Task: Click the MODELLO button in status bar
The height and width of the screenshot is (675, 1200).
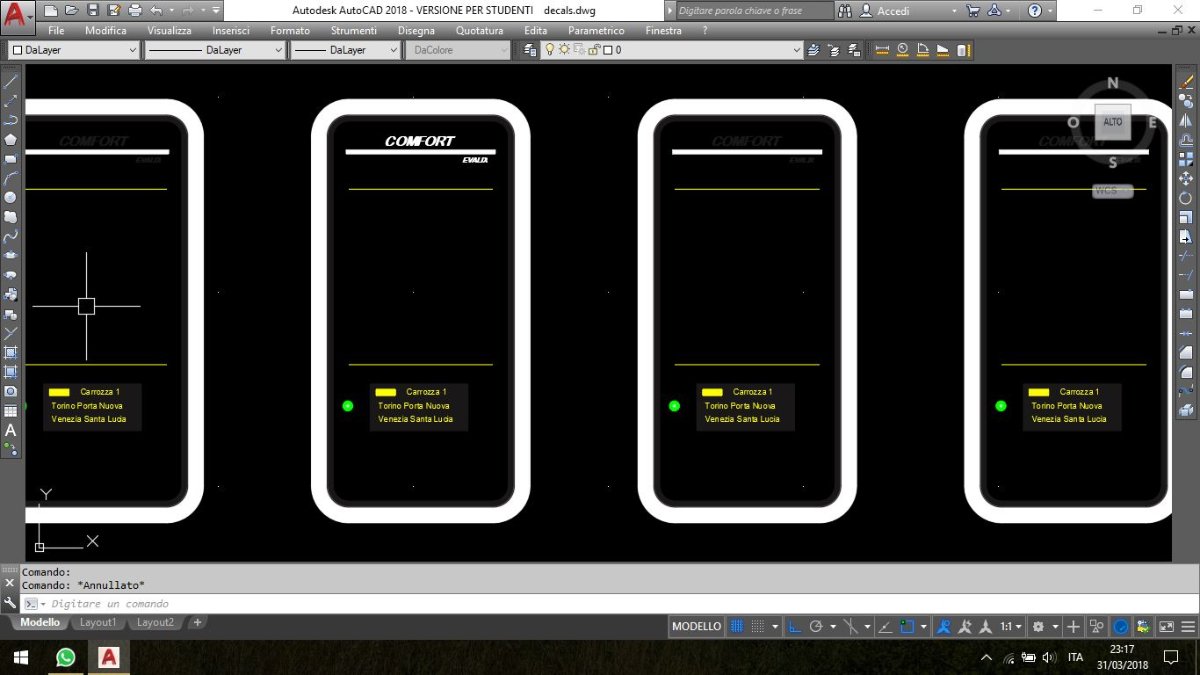Action: (696, 627)
